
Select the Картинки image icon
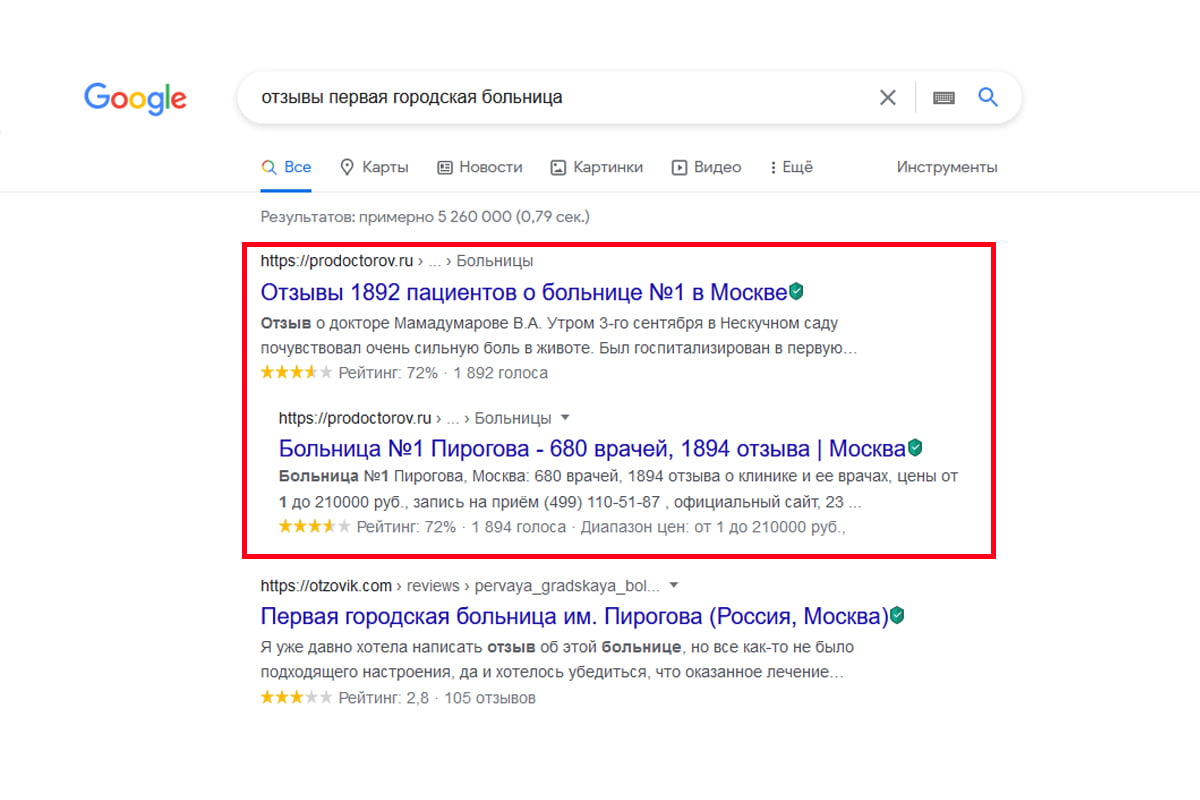click(557, 167)
